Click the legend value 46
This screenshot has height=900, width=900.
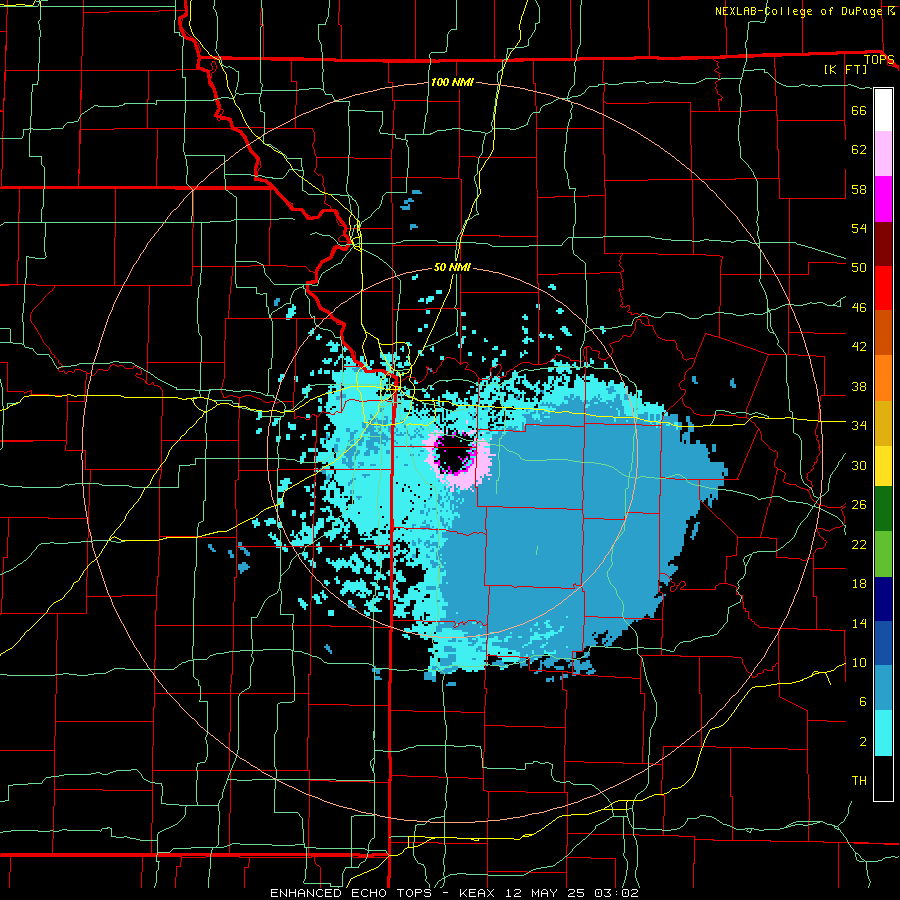coord(859,308)
